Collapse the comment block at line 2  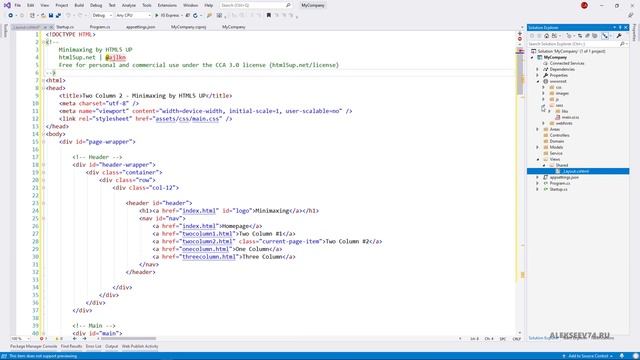click(x=44, y=42)
